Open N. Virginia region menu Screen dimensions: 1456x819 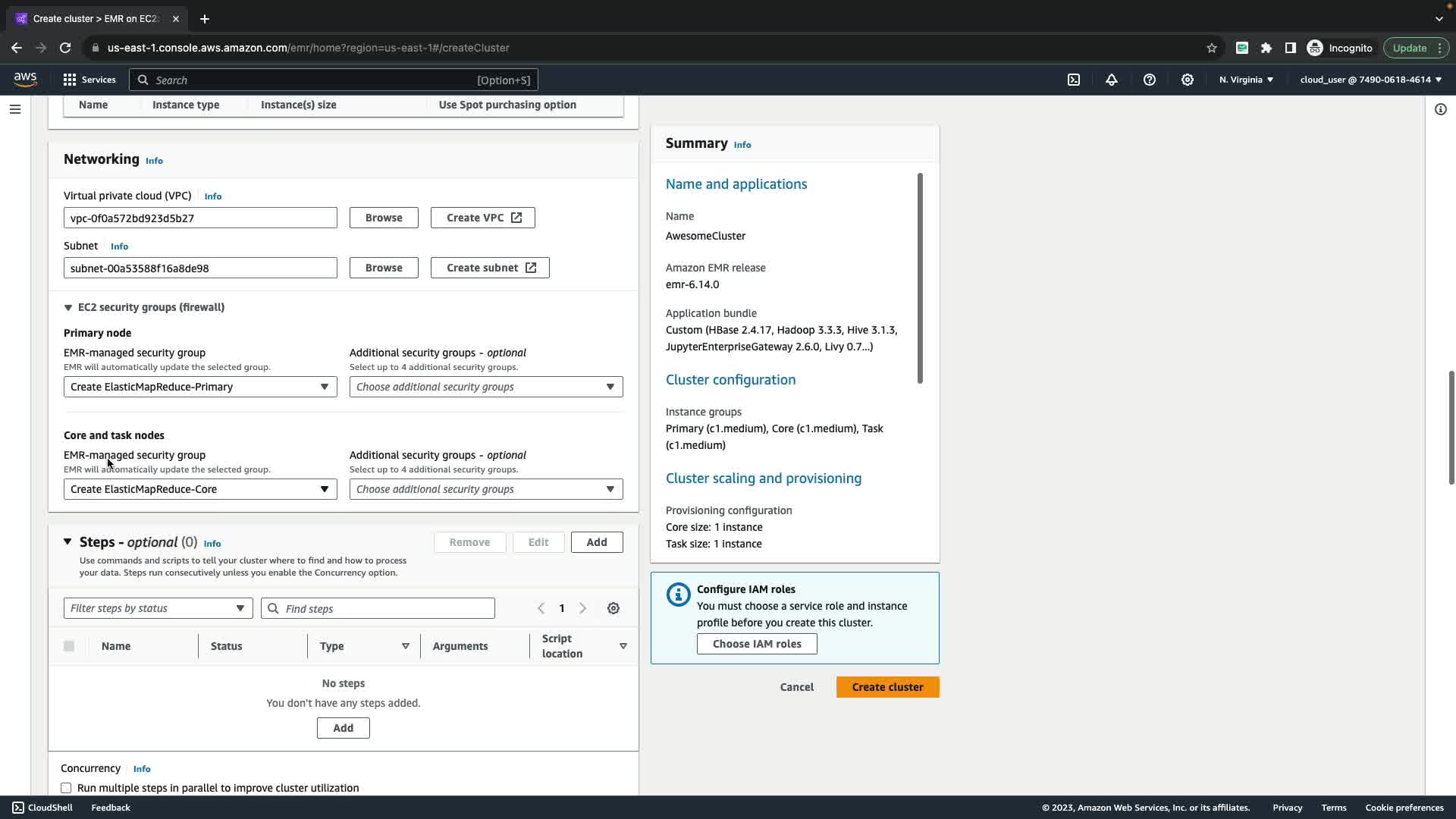coord(1246,80)
